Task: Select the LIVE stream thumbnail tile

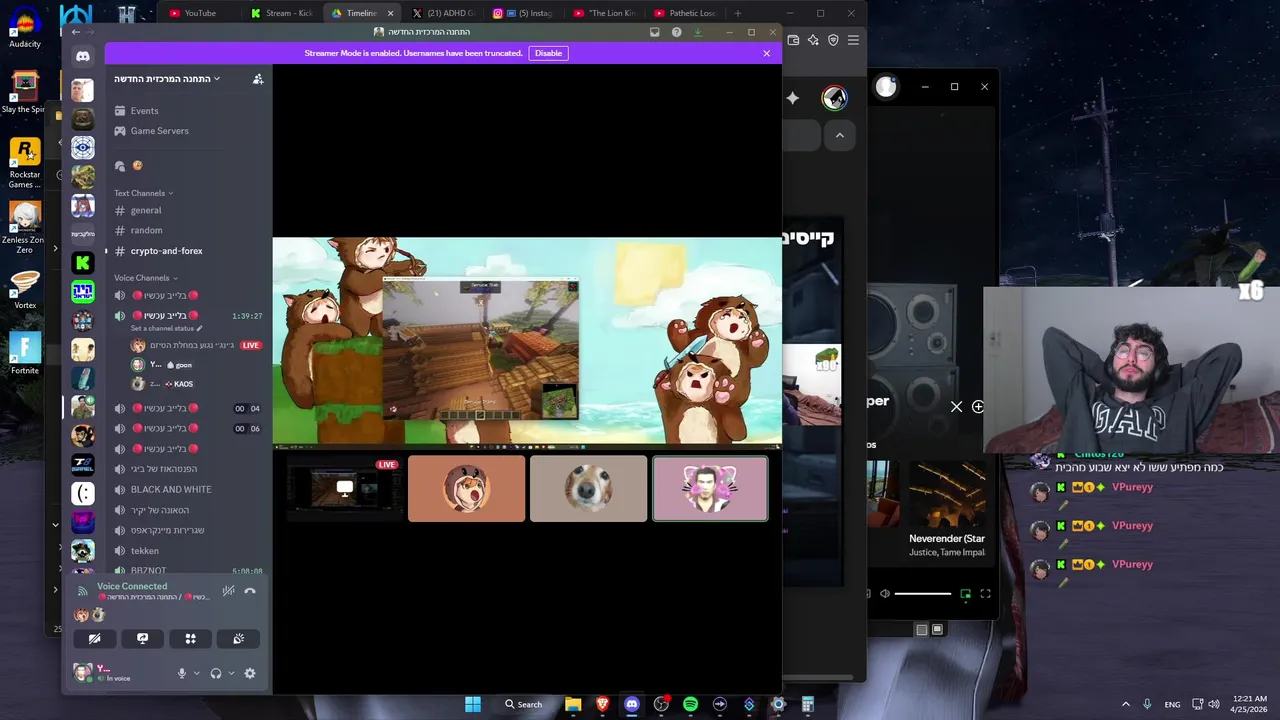Action: point(344,489)
